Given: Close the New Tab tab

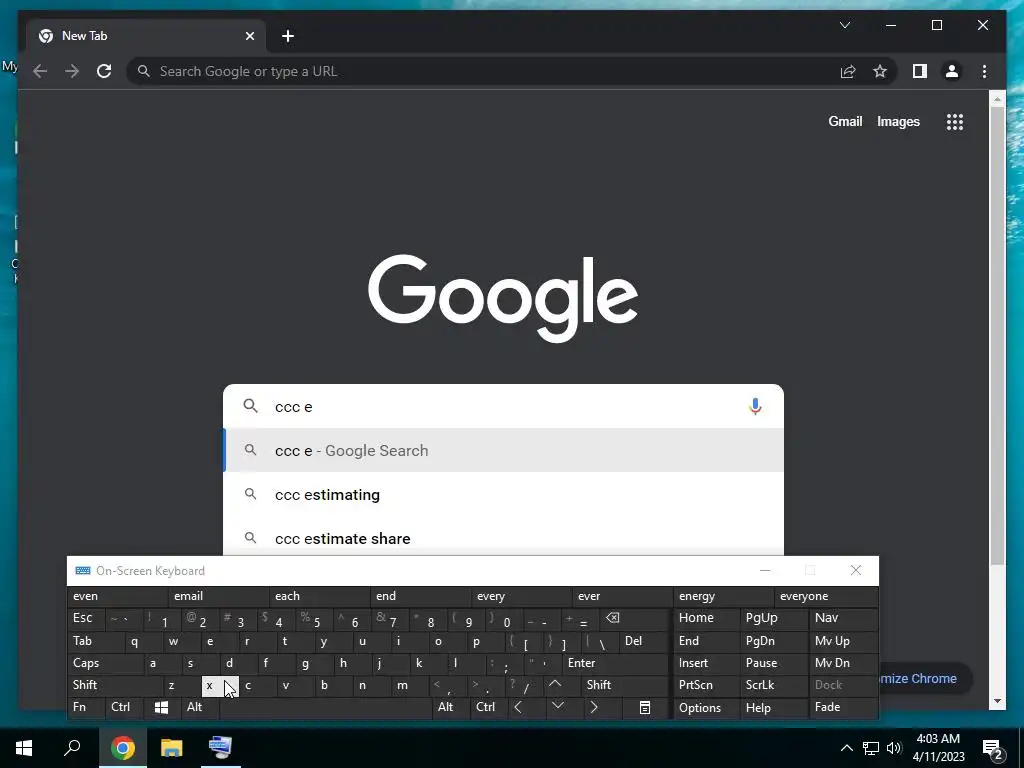Looking at the screenshot, I should [249, 36].
